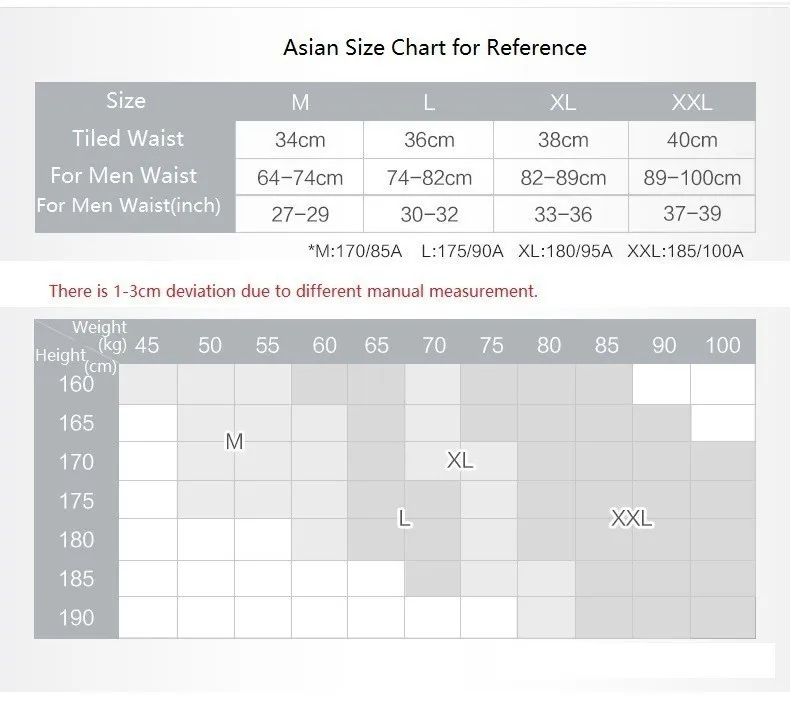Click the 89-100cm men waist cell
Screen dimensions: 790x702
click(692, 178)
